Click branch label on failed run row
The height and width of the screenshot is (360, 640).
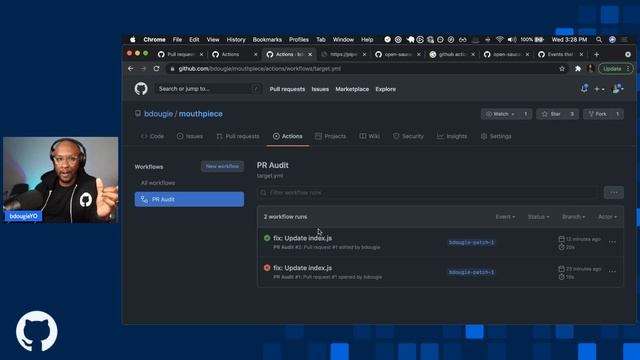471,272
